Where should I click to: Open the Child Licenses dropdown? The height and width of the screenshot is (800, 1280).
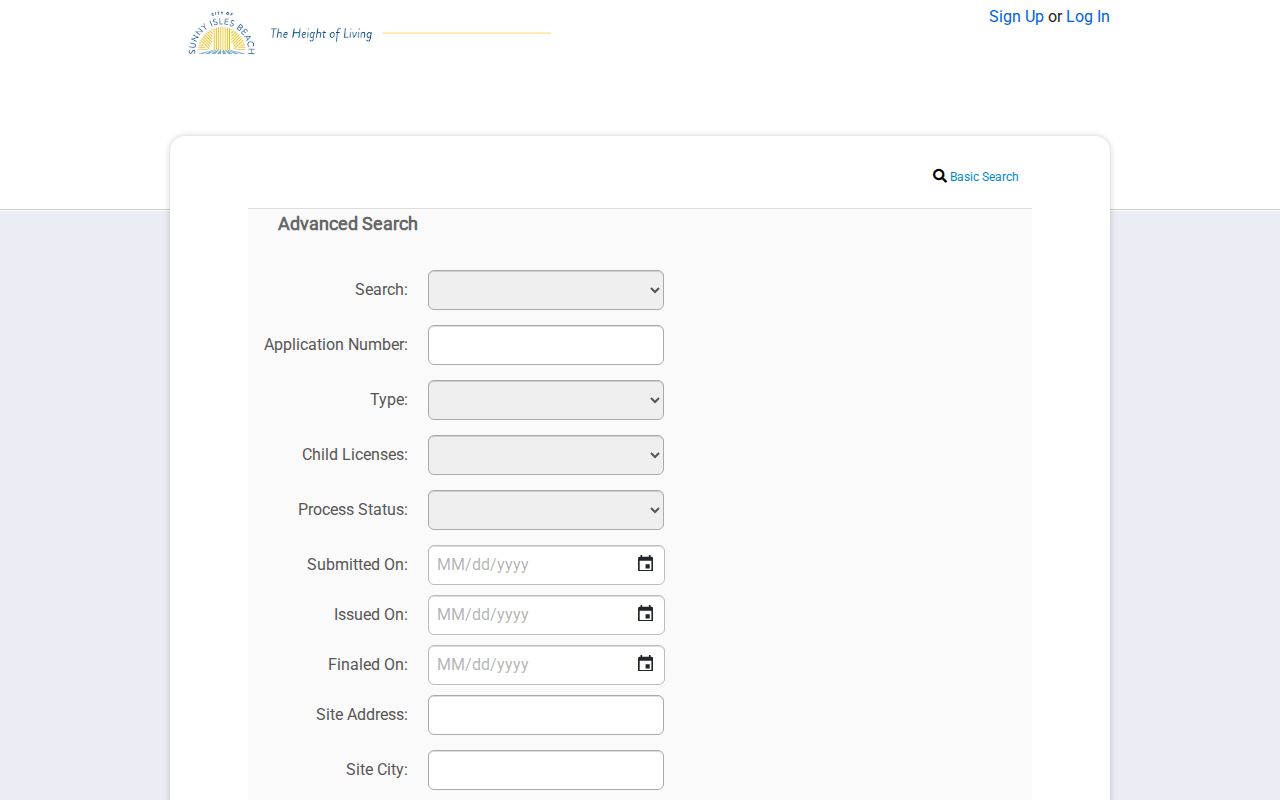pos(546,455)
